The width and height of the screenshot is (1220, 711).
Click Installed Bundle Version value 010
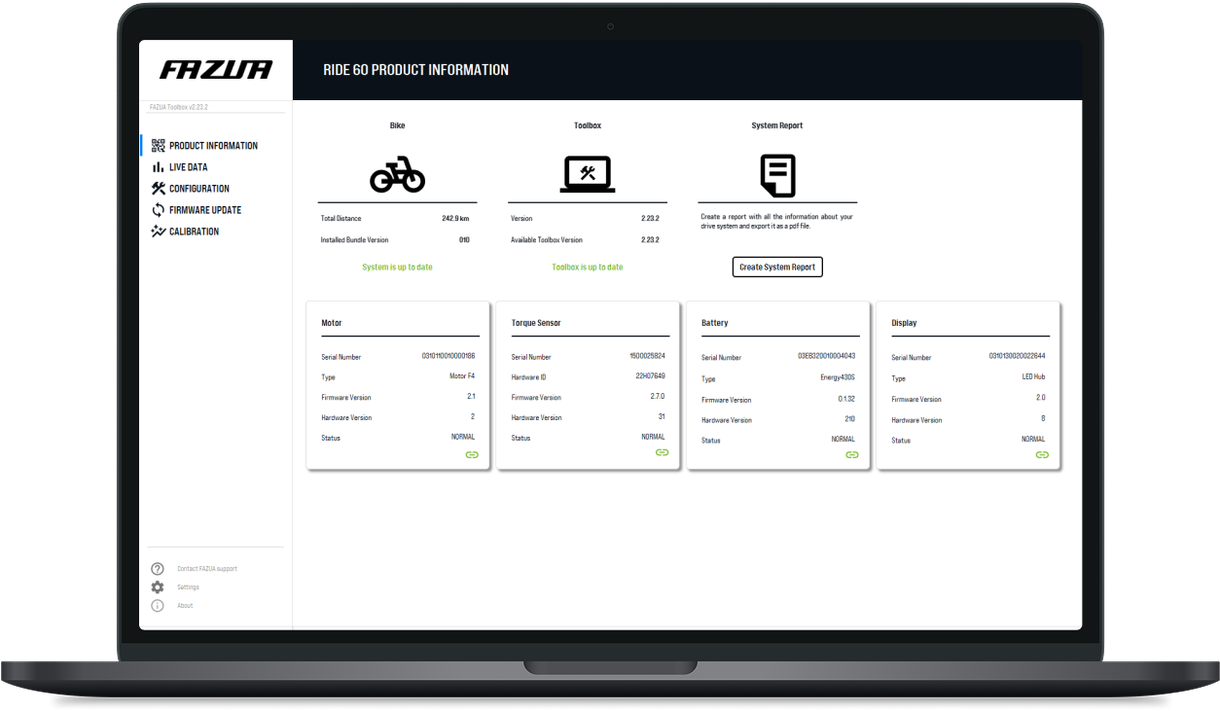point(464,240)
